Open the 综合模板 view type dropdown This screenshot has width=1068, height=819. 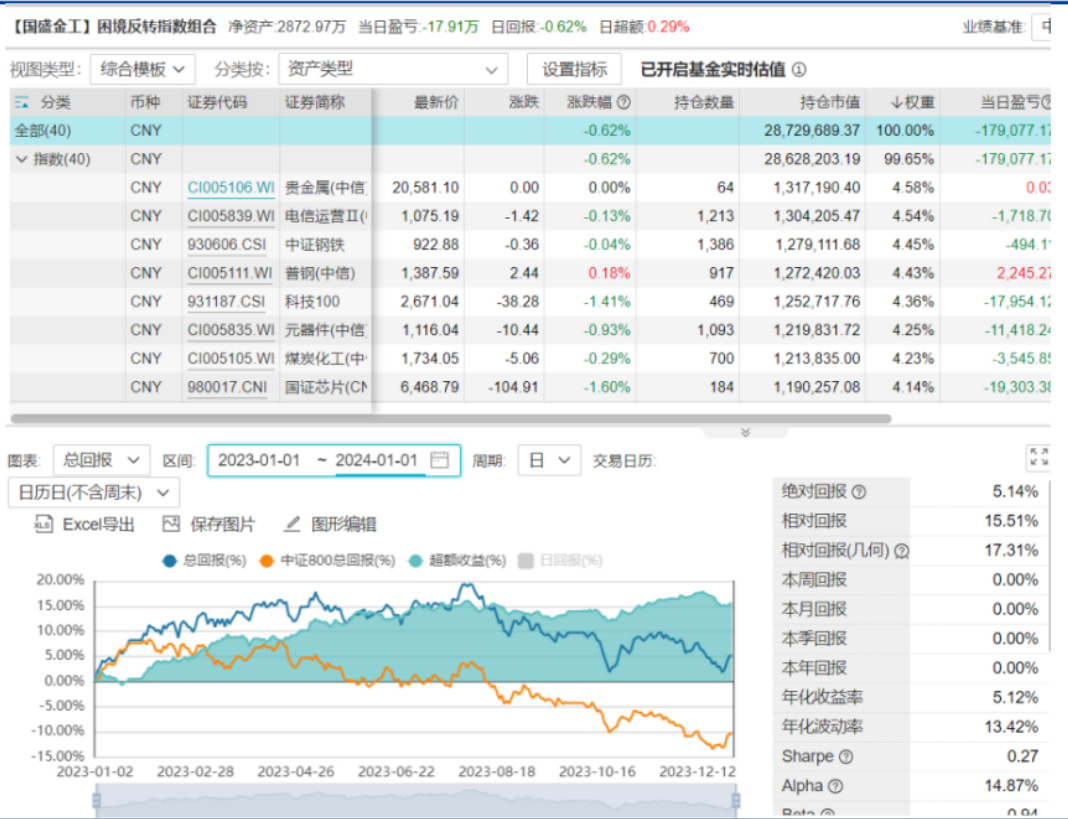point(143,69)
